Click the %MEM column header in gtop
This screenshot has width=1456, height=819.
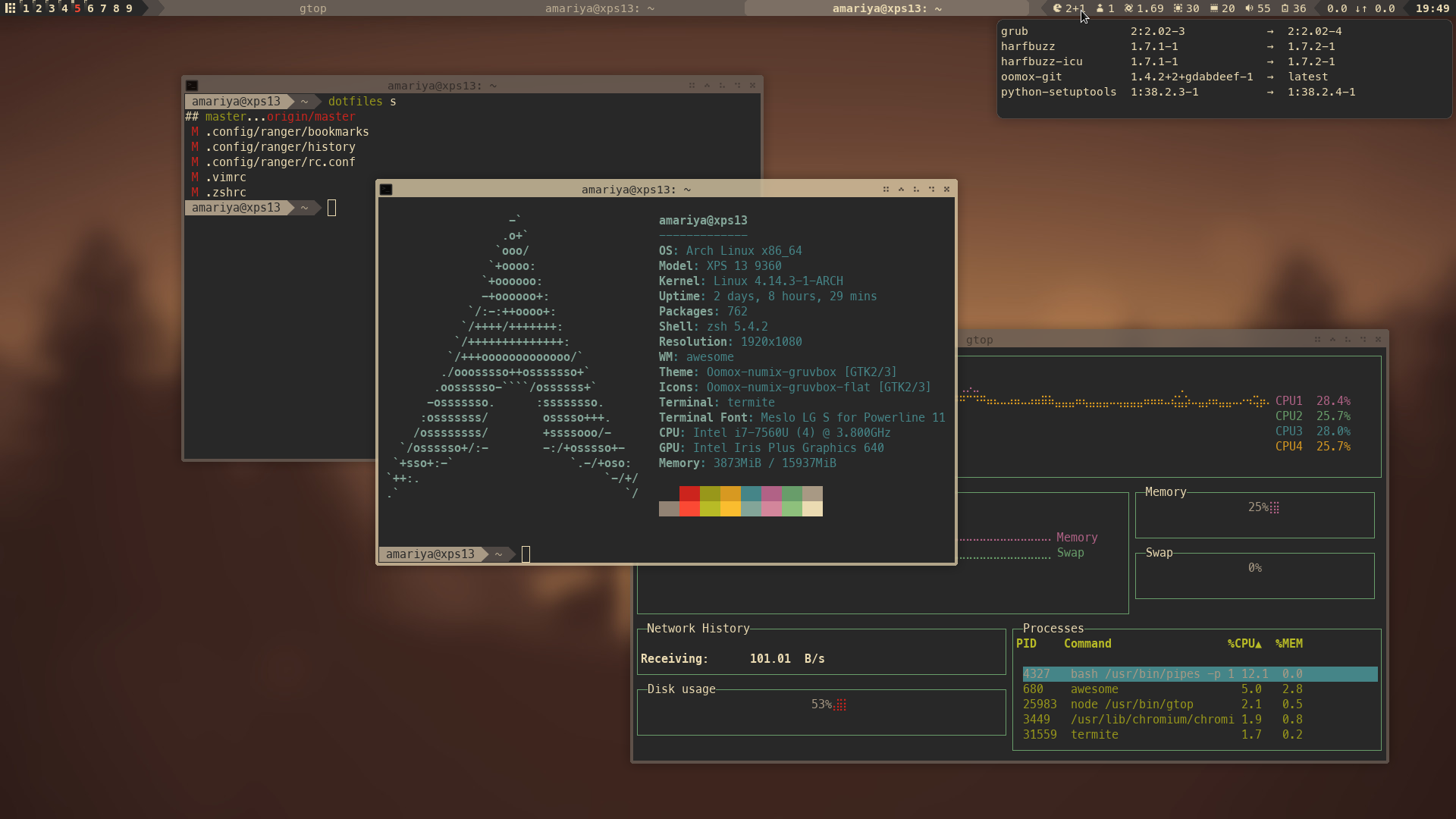click(x=1288, y=644)
